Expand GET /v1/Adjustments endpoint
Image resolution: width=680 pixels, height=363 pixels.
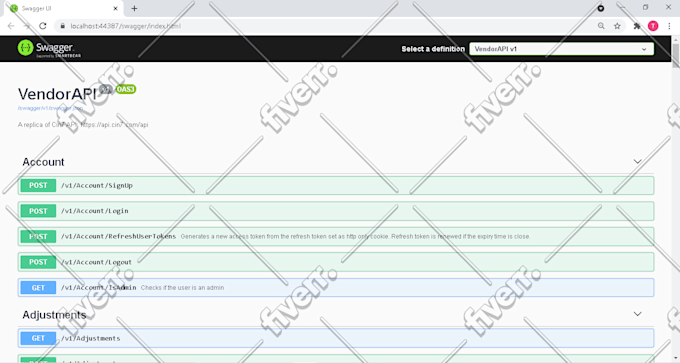[x=336, y=338]
